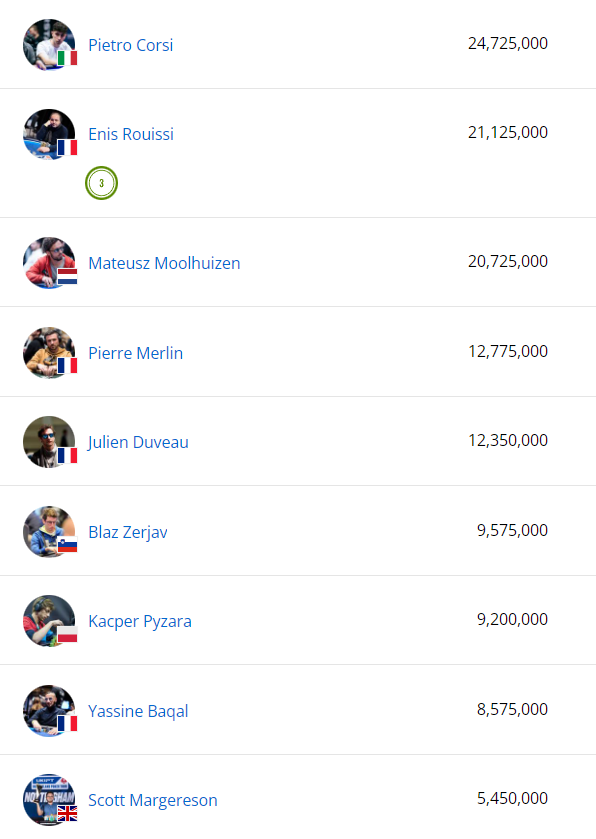Click Kacper Pyzara's avatar with Polish flag

click(49, 621)
